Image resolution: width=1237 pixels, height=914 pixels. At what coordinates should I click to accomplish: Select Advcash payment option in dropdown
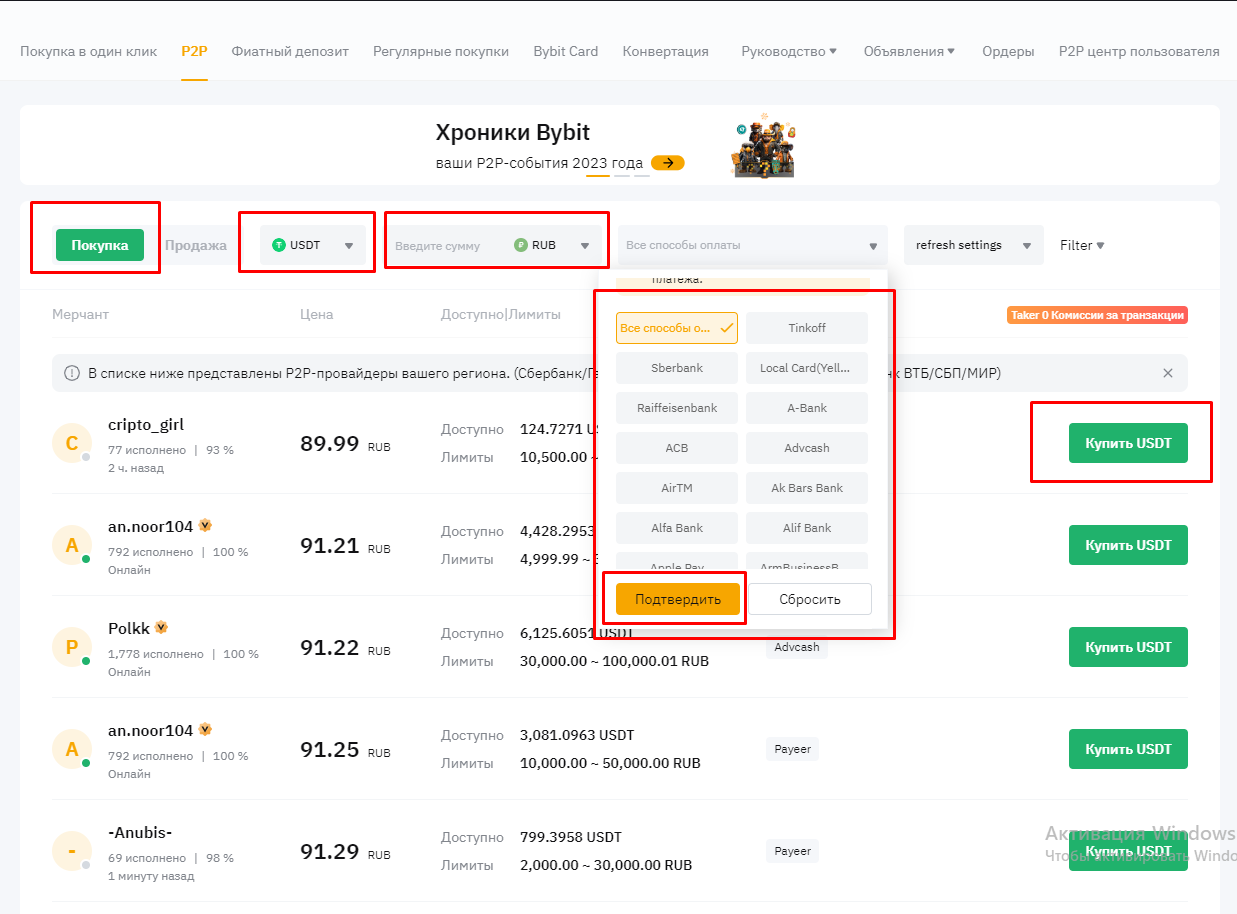click(807, 448)
